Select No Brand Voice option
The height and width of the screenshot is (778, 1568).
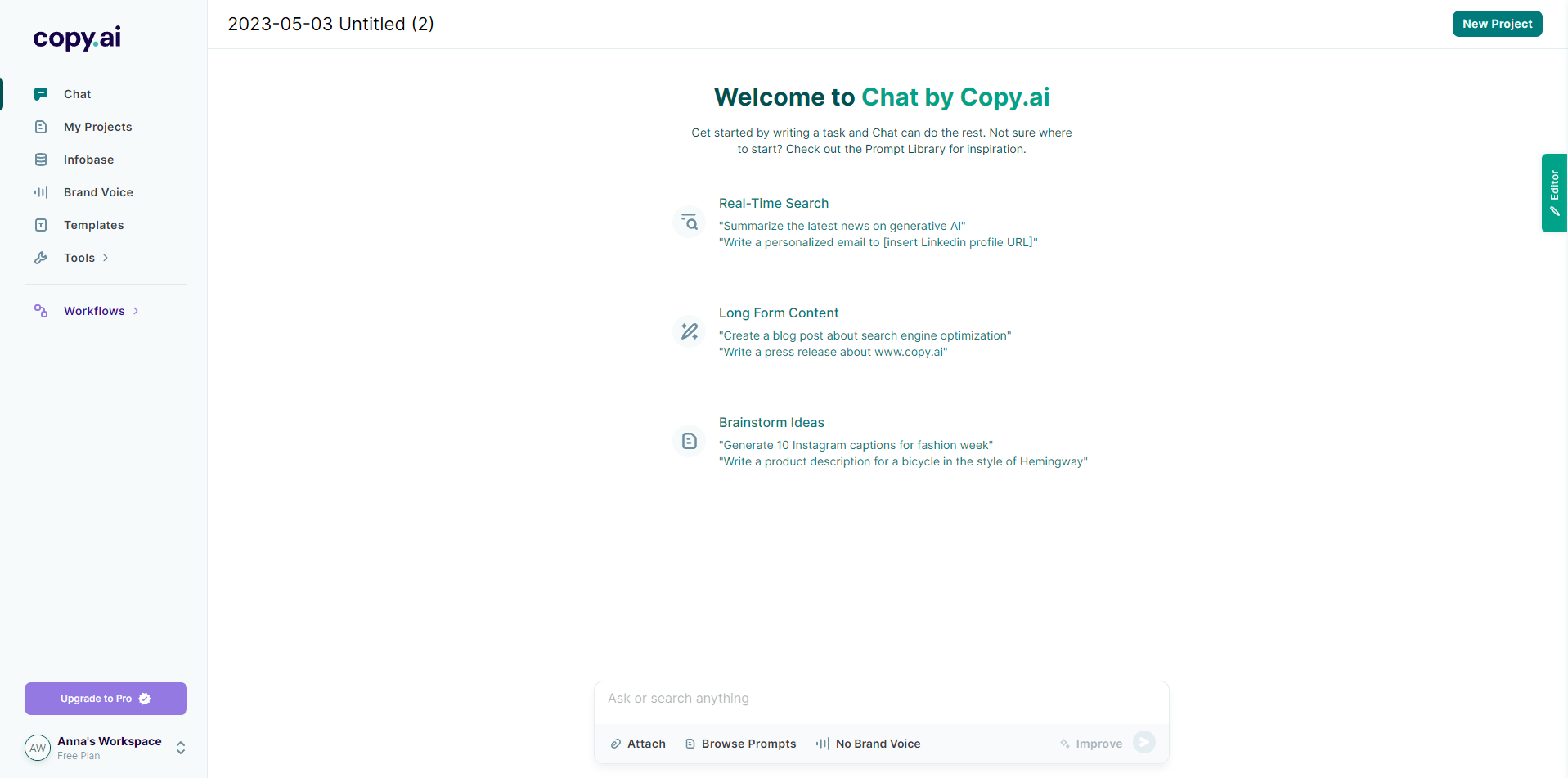[x=868, y=744]
